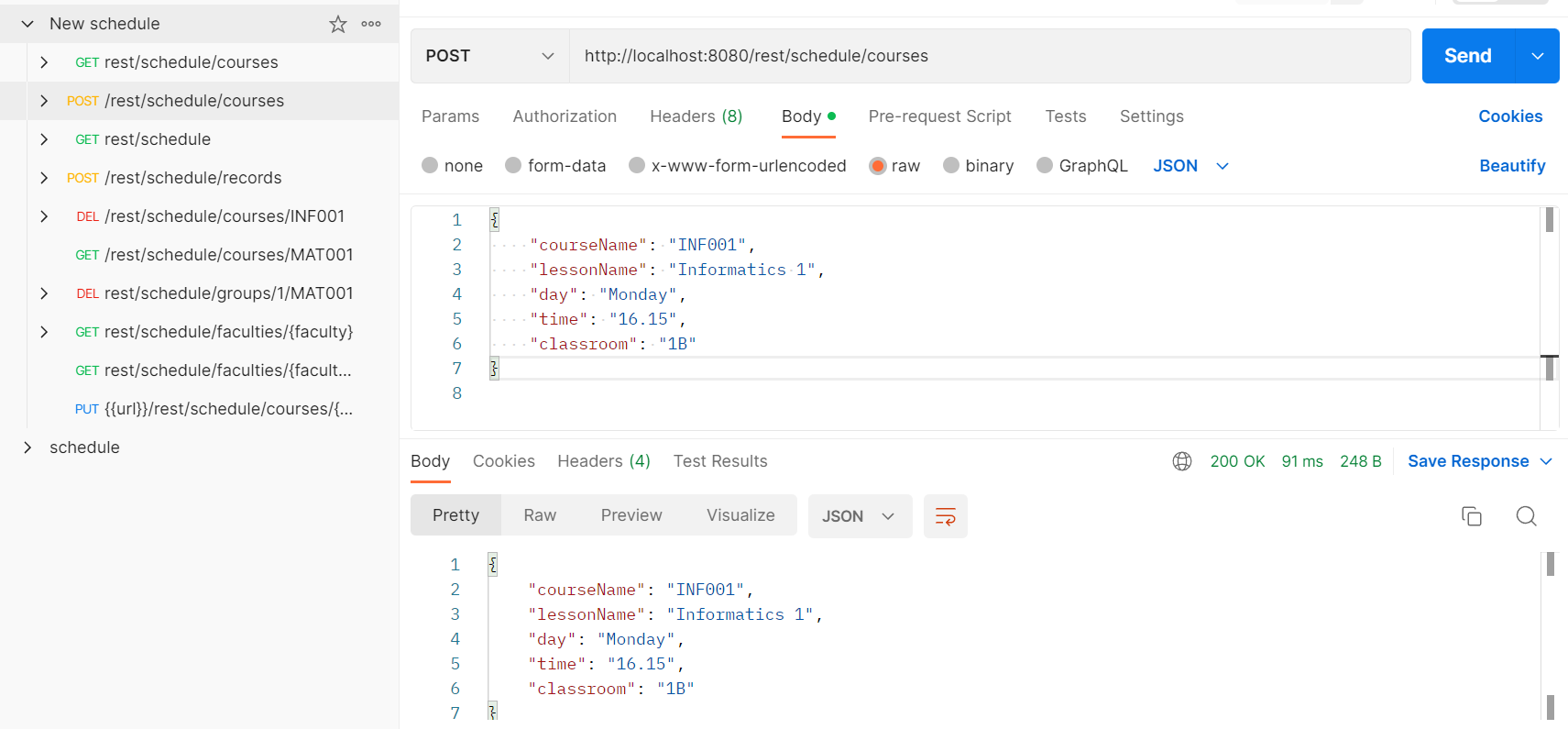
Task: Star the New schedule collection
Action: coord(338,24)
